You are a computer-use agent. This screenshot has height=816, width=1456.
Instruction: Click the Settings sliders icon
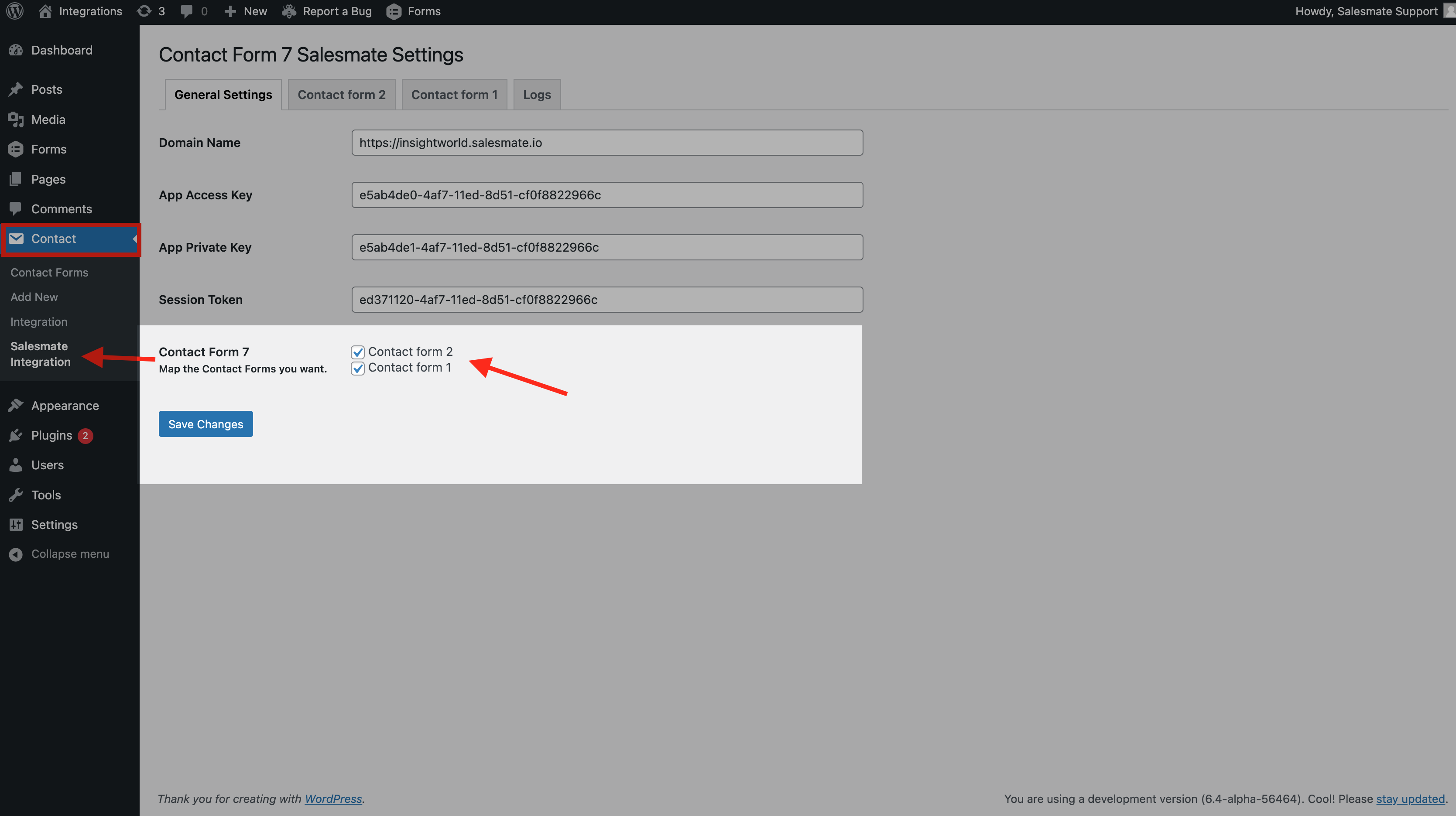pos(16,524)
